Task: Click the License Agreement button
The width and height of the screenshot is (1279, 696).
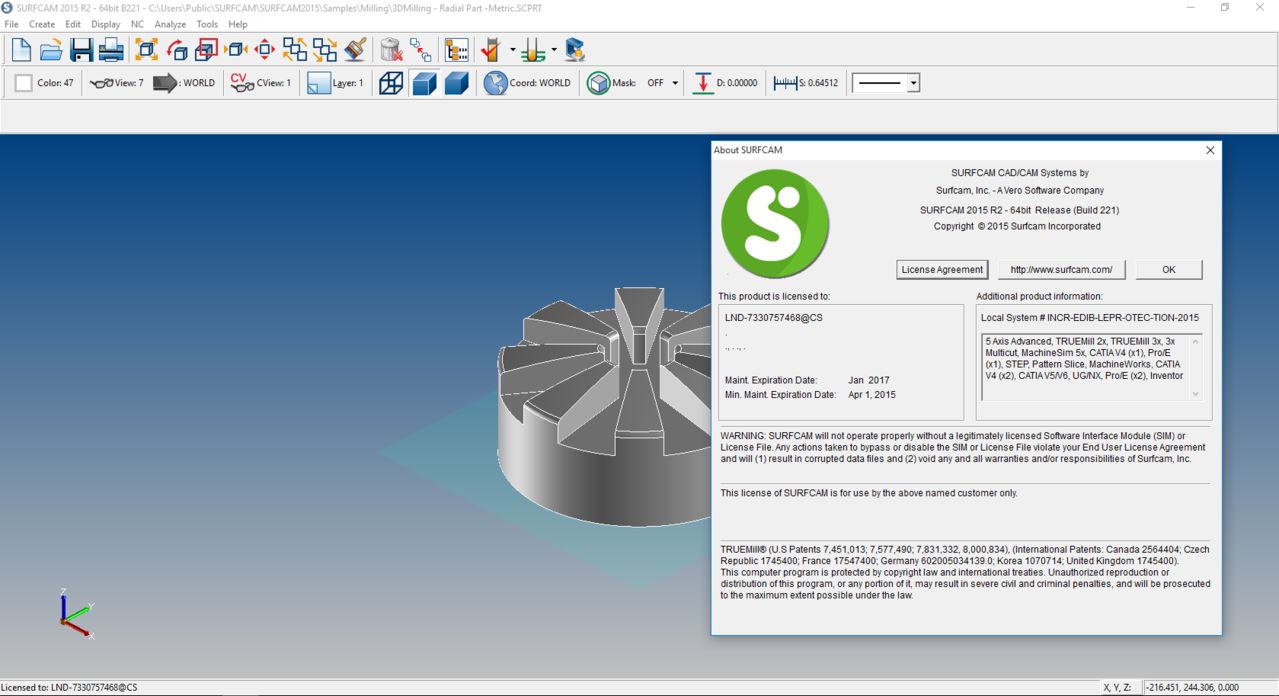Action: pos(943,270)
